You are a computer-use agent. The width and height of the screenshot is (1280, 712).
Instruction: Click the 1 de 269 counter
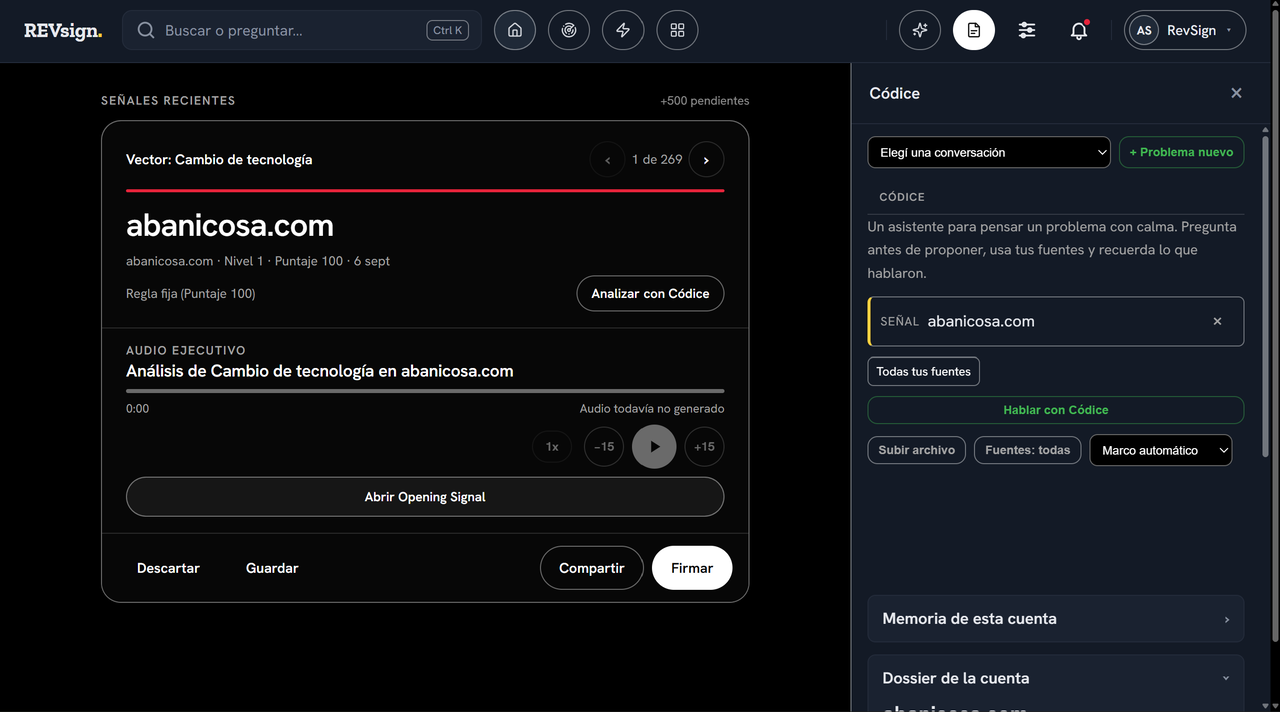(657, 160)
